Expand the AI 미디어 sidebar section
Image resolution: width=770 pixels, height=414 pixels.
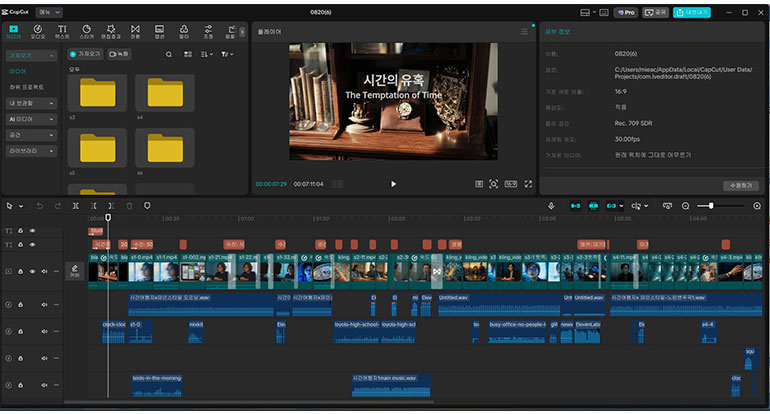click(31, 118)
